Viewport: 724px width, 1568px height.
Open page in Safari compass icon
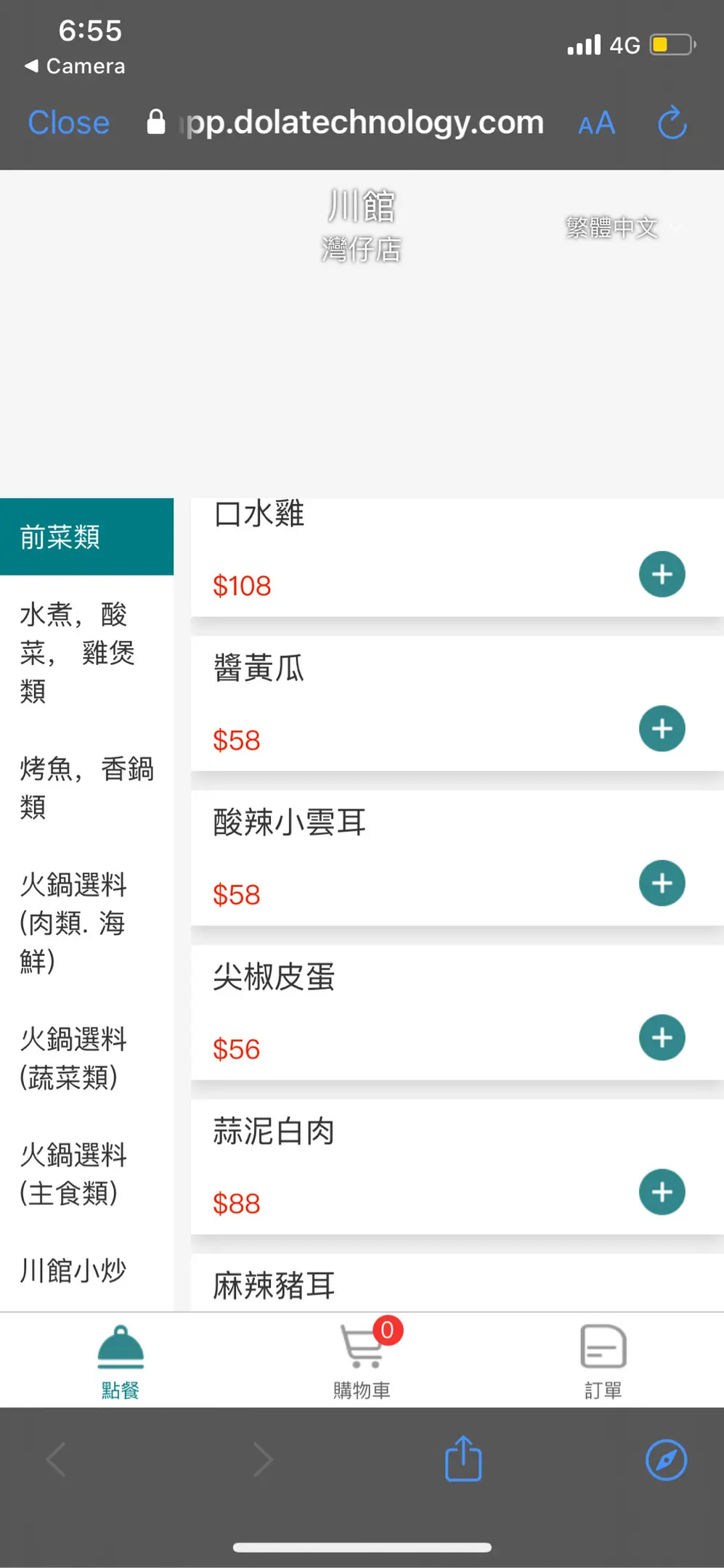[666, 1459]
